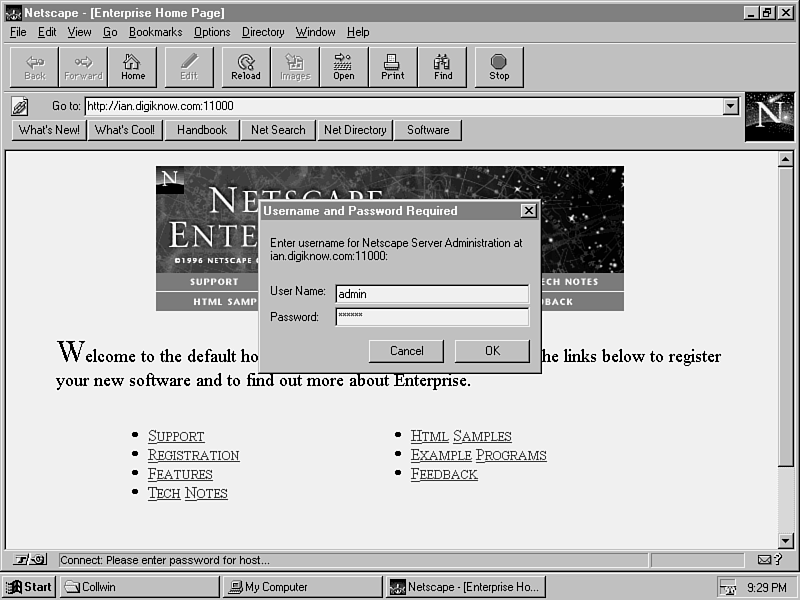Open the View menu
Screen dimensions: 800x600
point(79,32)
